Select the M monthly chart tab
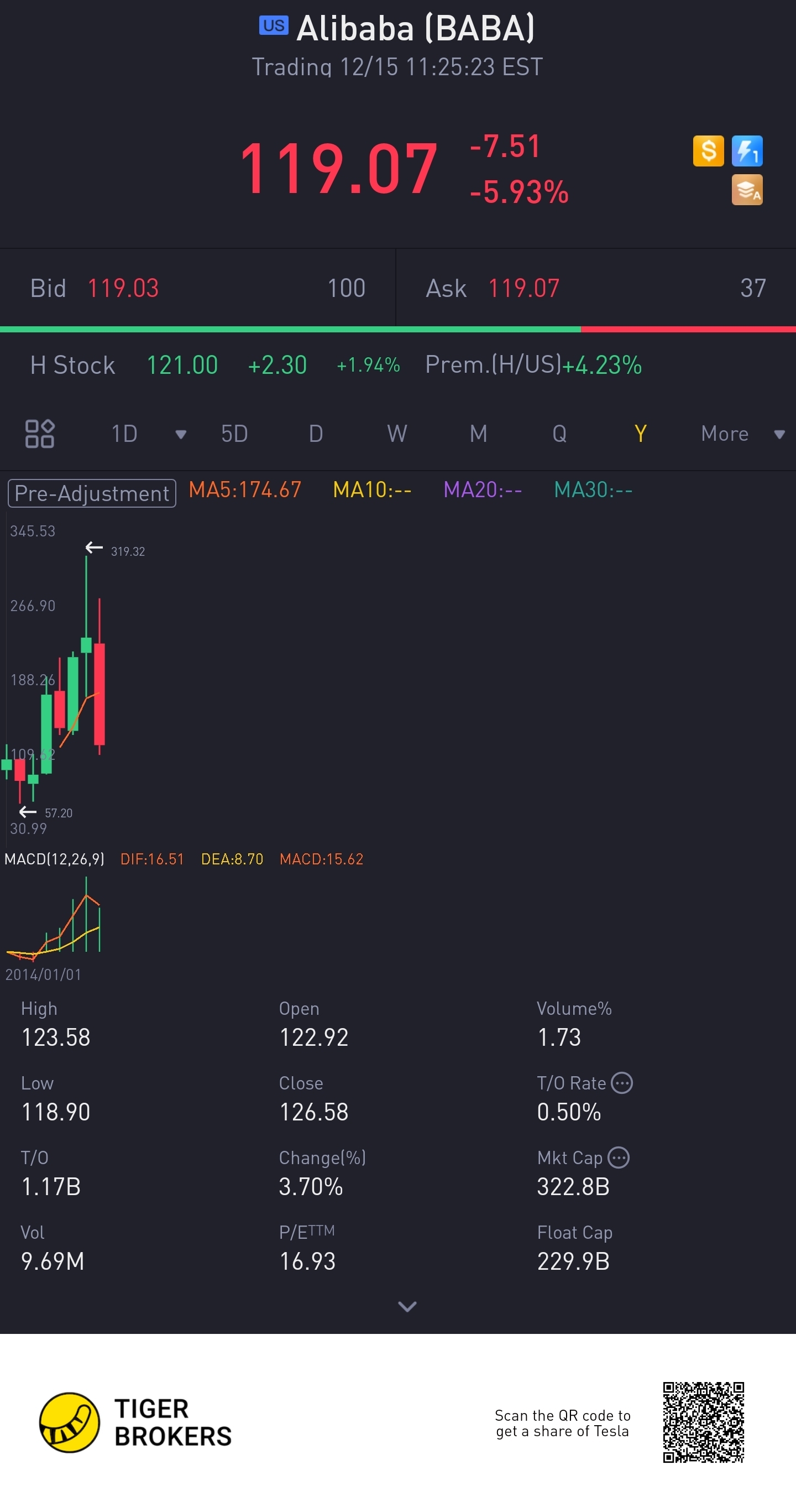Viewport: 796px width, 1512px height. tap(479, 434)
